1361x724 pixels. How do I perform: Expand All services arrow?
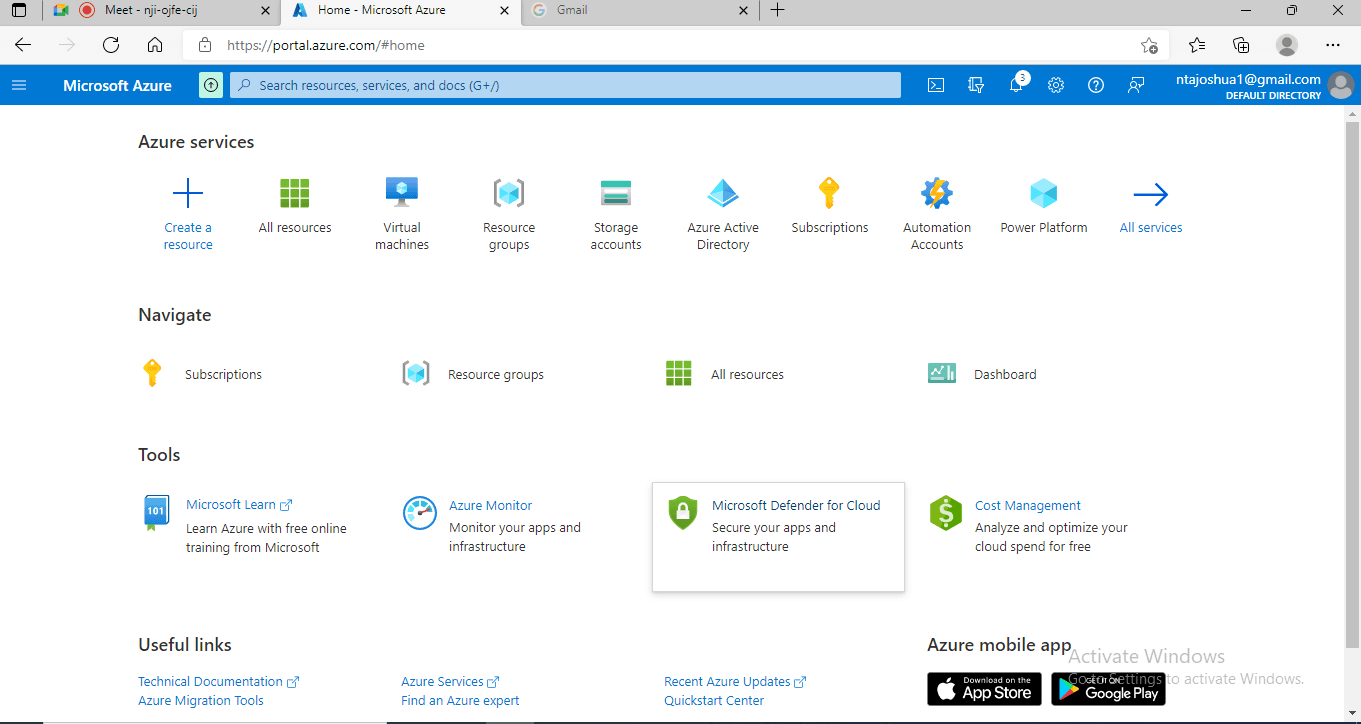tap(1151, 194)
